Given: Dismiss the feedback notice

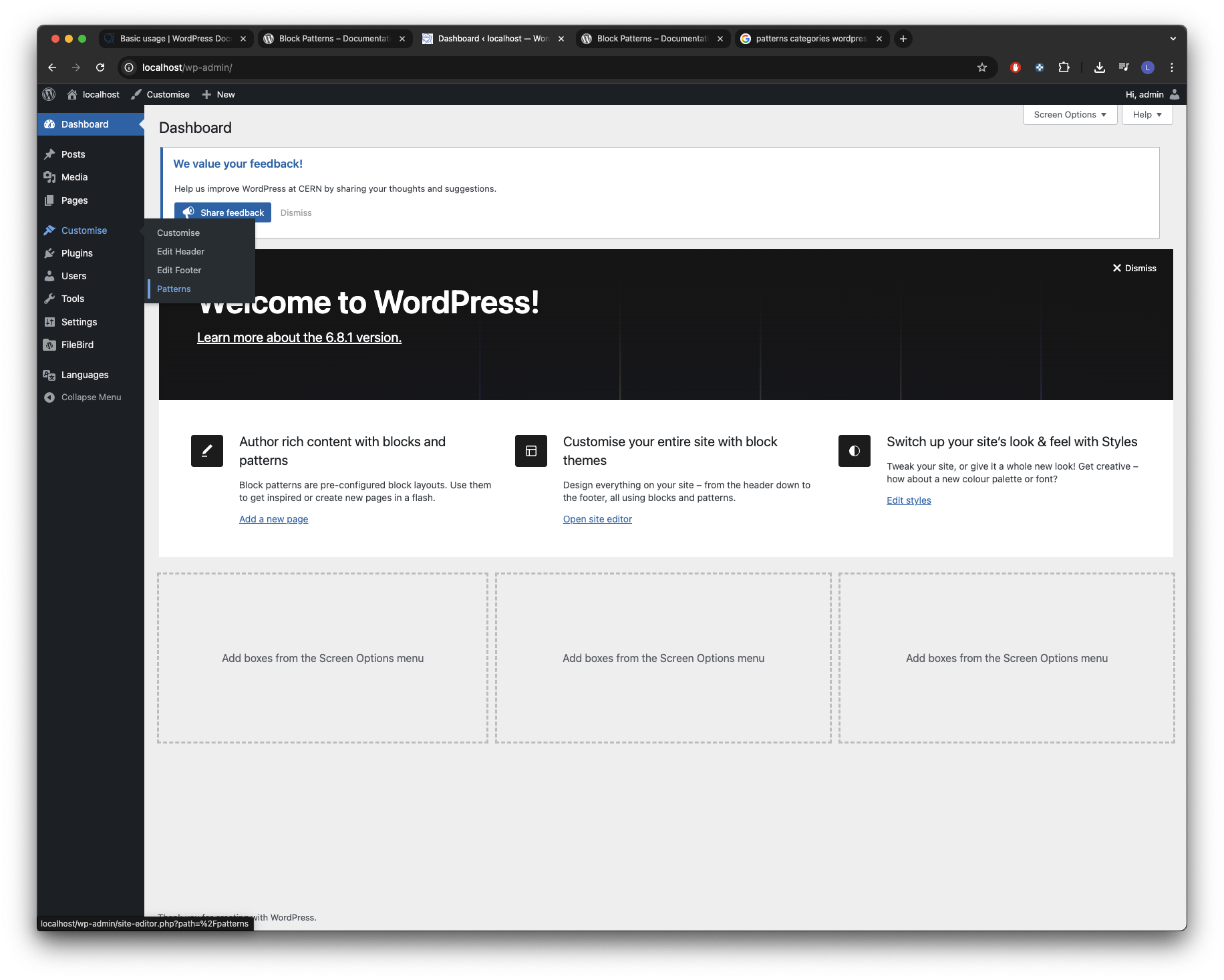Looking at the screenshot, I should 296,212.
